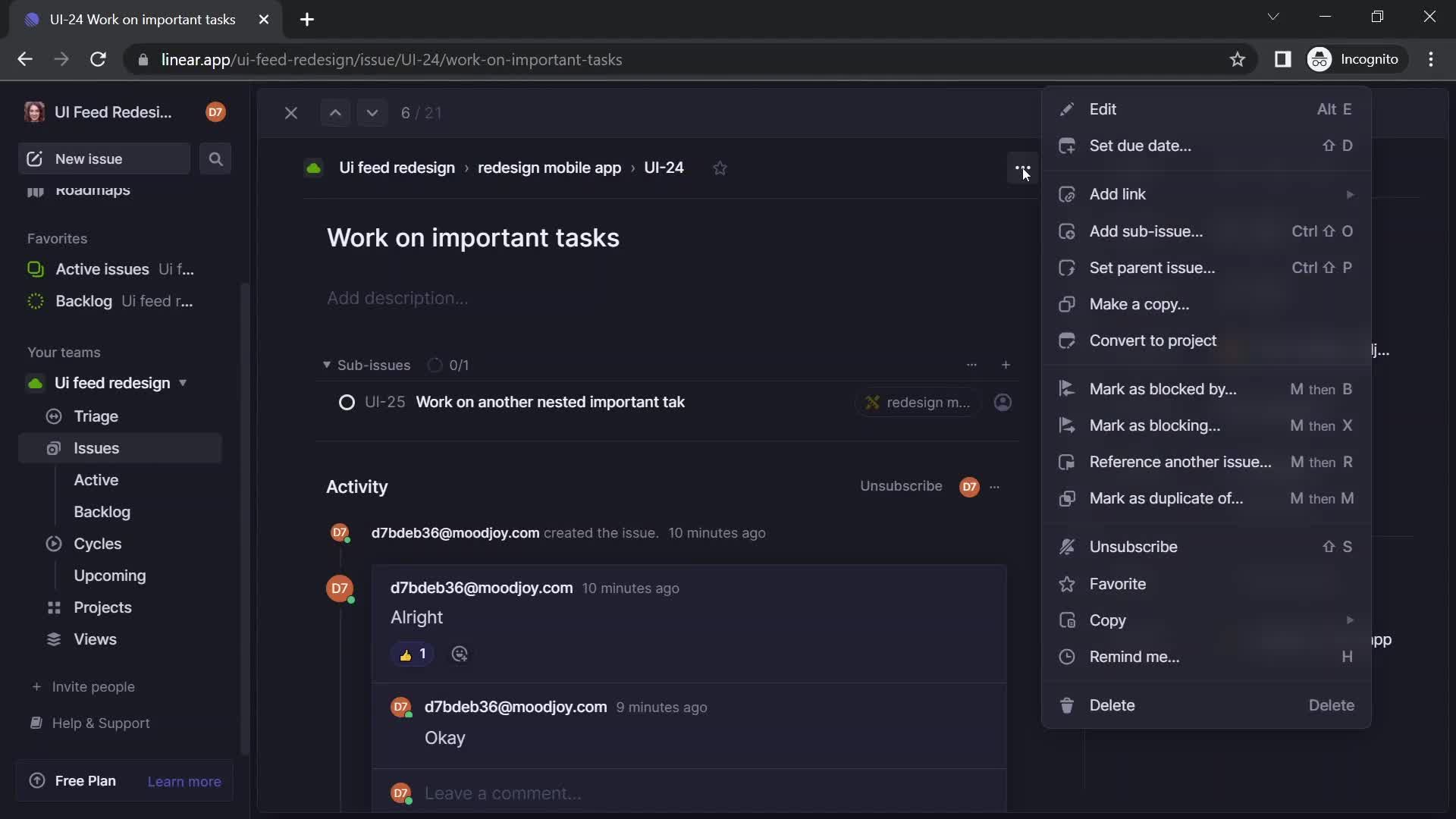Select Edit from context menu
The width and height of the screenshot is (1456, 819).
click(x=1206, y=109)
